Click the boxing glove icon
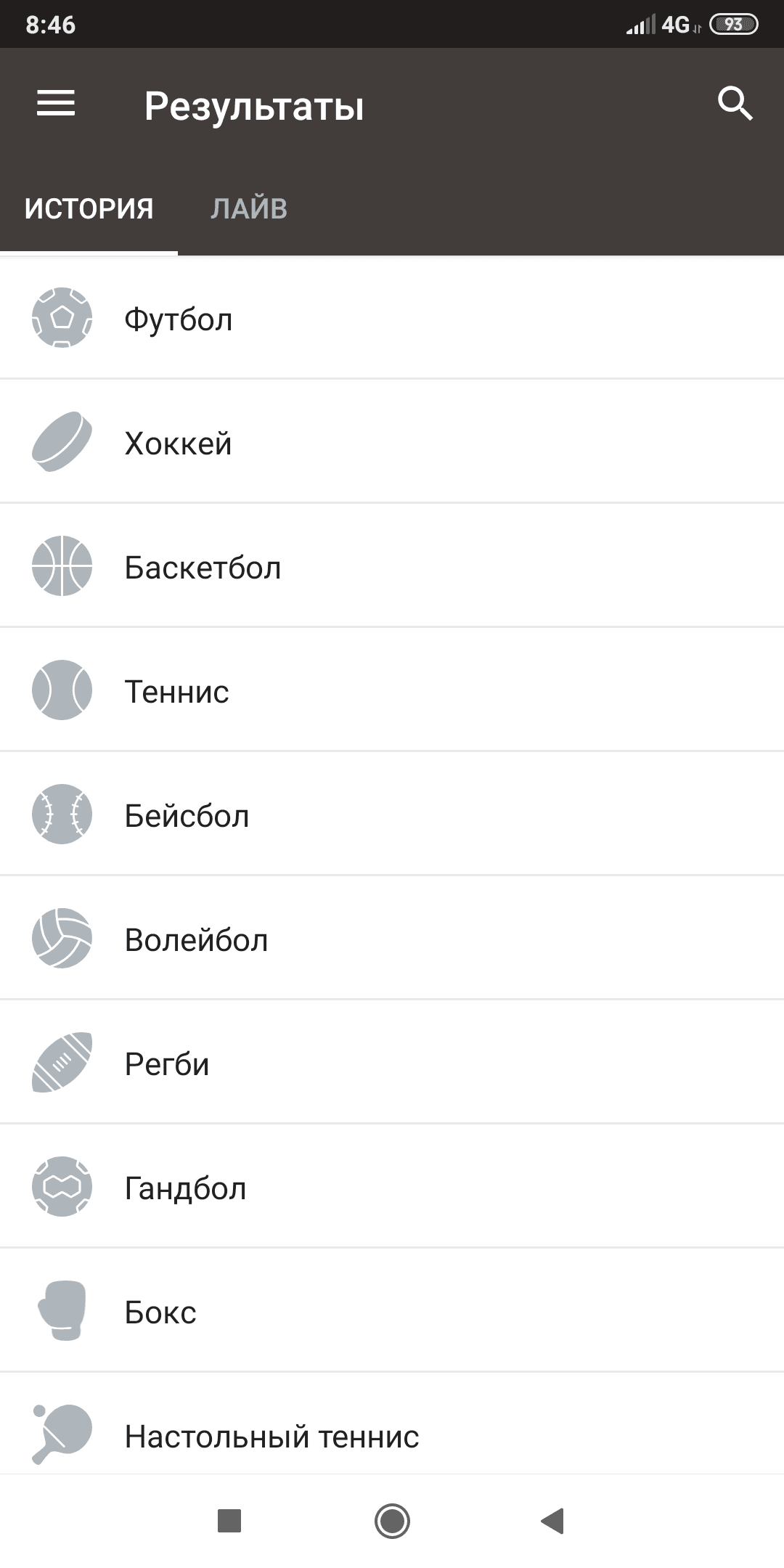 click(x=62, y=1311)
